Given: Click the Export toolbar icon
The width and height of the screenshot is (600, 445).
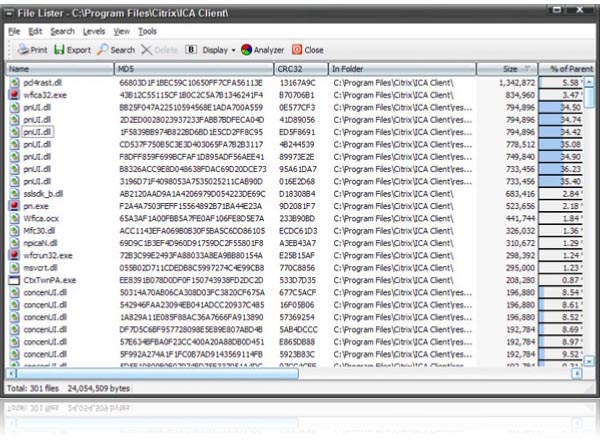Looking at the screenshot, I should coord(59,49).
